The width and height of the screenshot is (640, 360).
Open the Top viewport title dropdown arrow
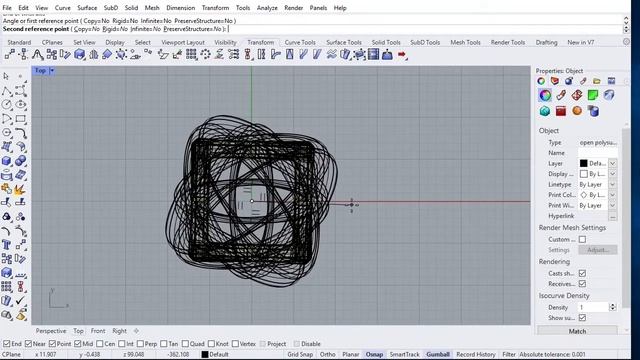pos(52,71)
